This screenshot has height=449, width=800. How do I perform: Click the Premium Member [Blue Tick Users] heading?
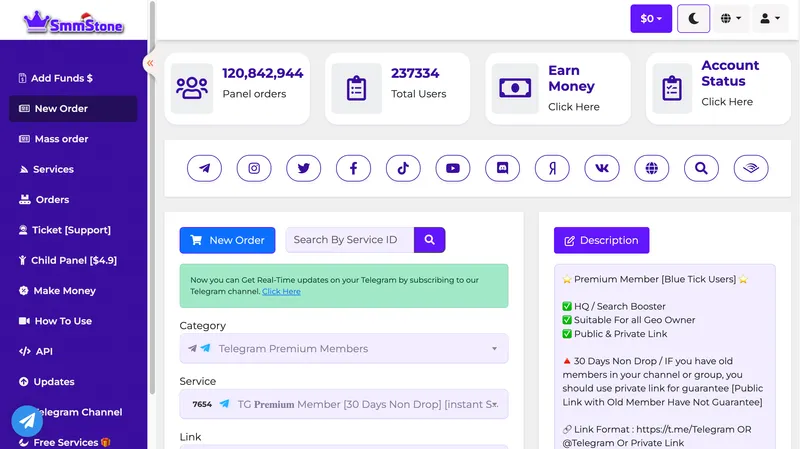[655, 279]
